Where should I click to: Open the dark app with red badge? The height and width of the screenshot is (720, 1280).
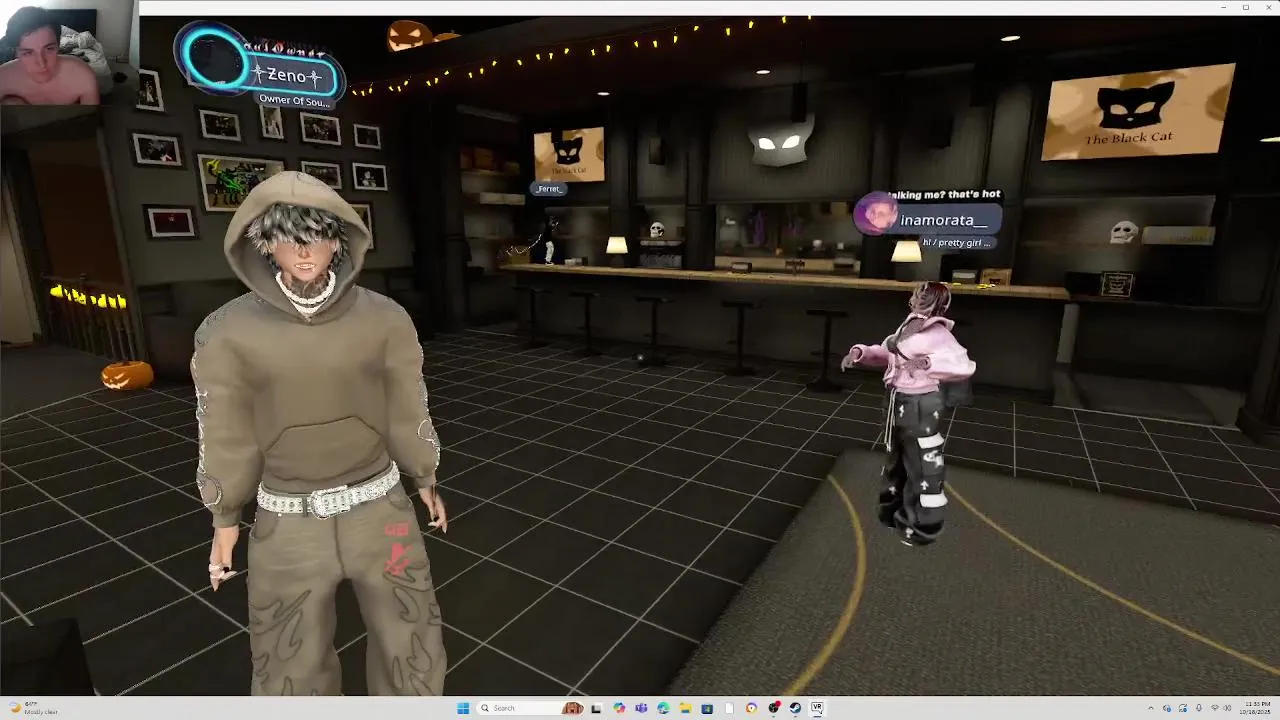[x=774, y=708]
